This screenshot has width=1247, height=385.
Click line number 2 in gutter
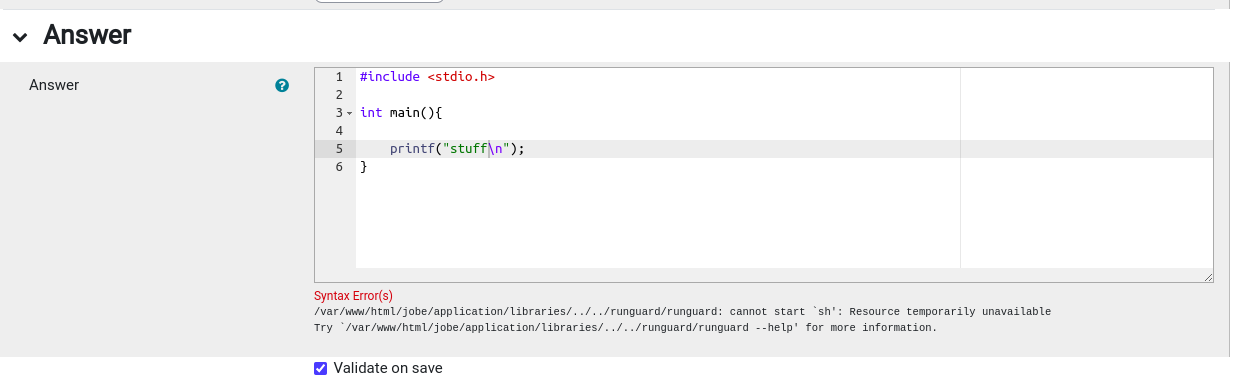[x=339, y=94]
